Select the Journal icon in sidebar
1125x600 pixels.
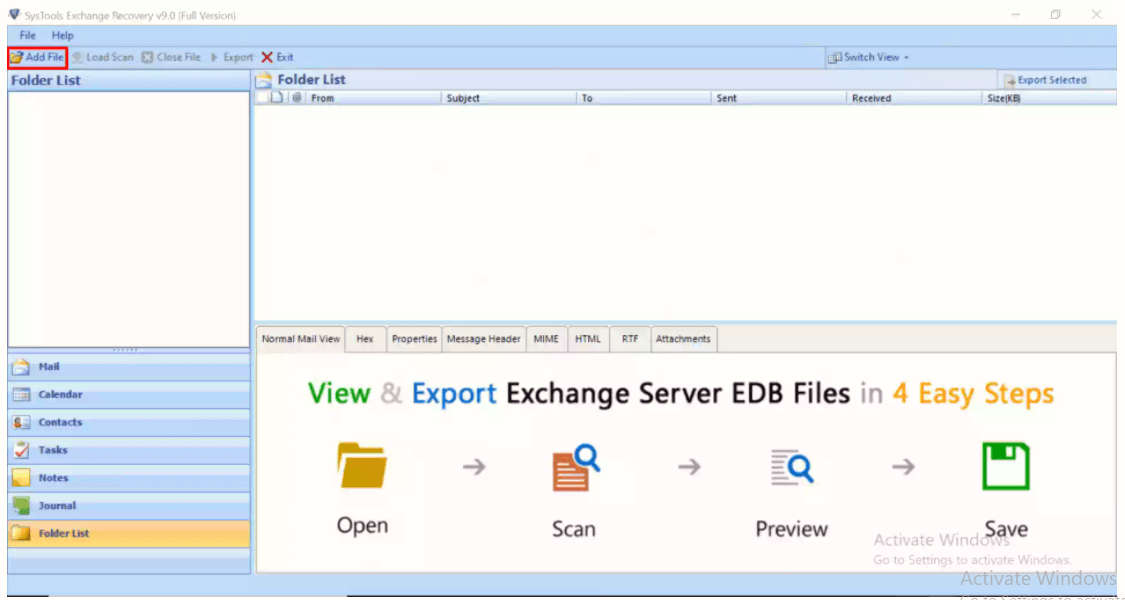click(x=21, y=506)
